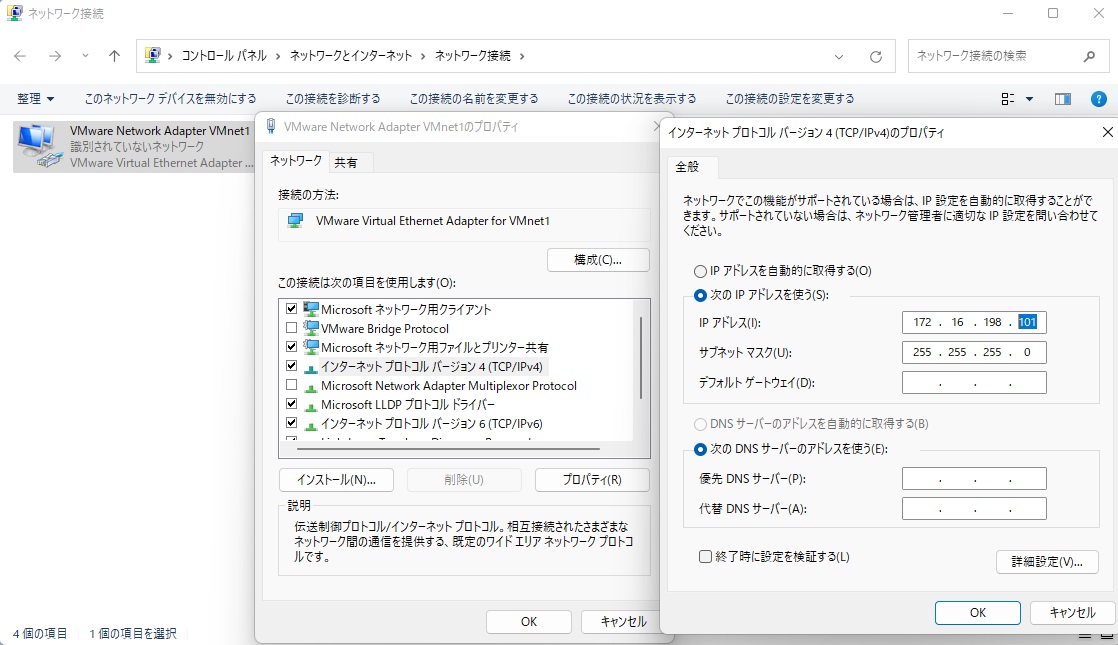Click the search magnifier icon

tap(1089, 56)
